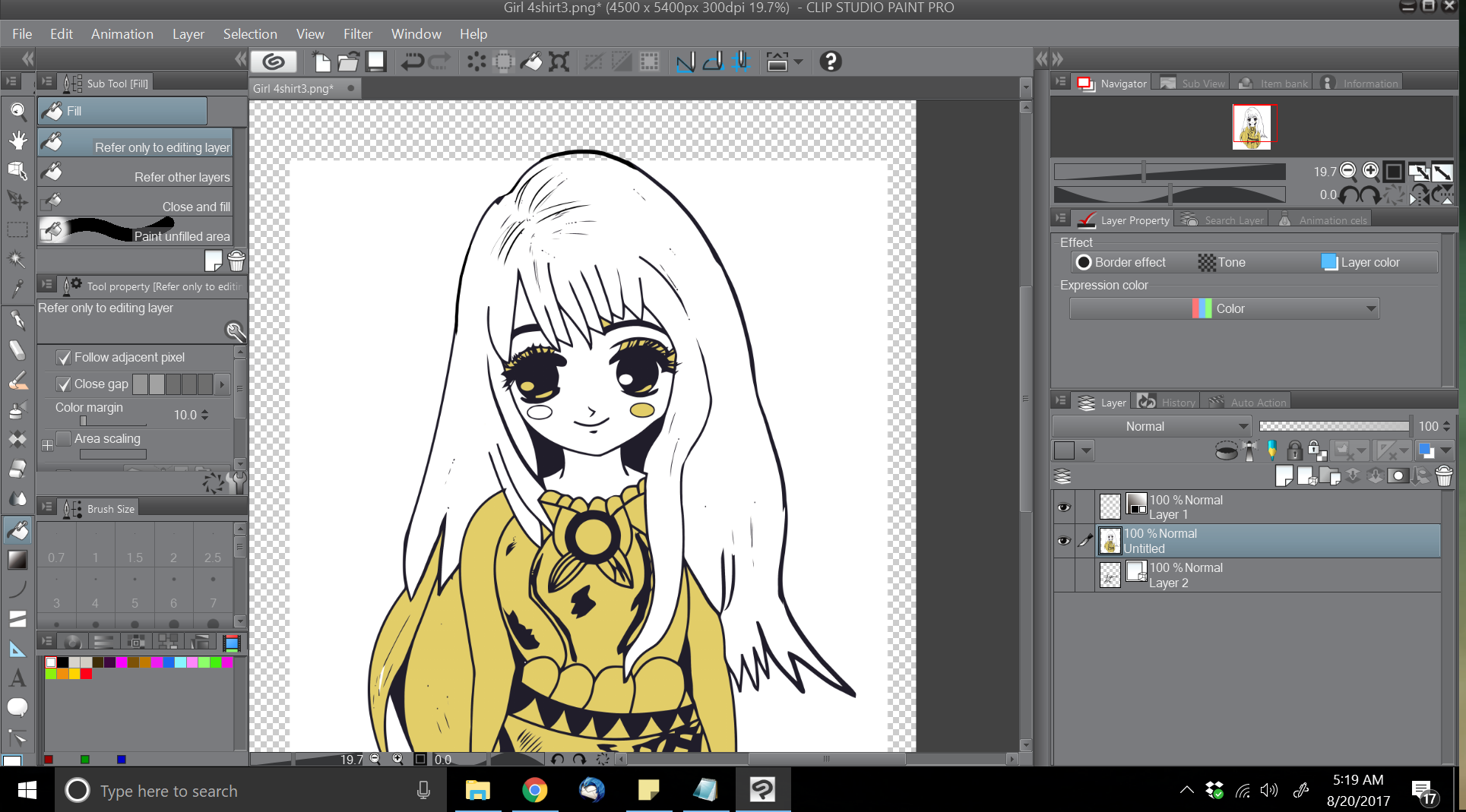Viewport: 1466px width, 812px height.
Task: Toggle Close gap checkbox
Action: coord(64,384)
